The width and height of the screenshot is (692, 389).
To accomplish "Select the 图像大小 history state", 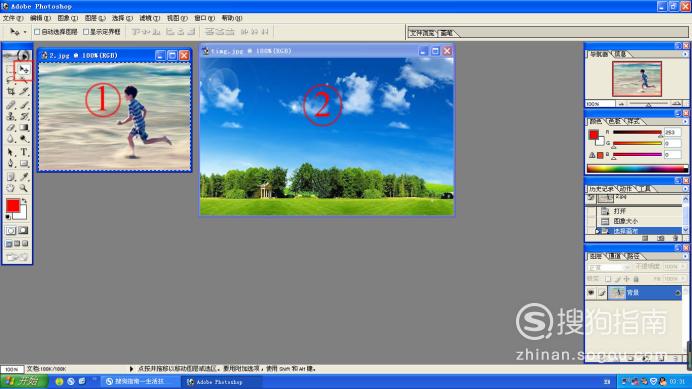I will pos(625,221).
